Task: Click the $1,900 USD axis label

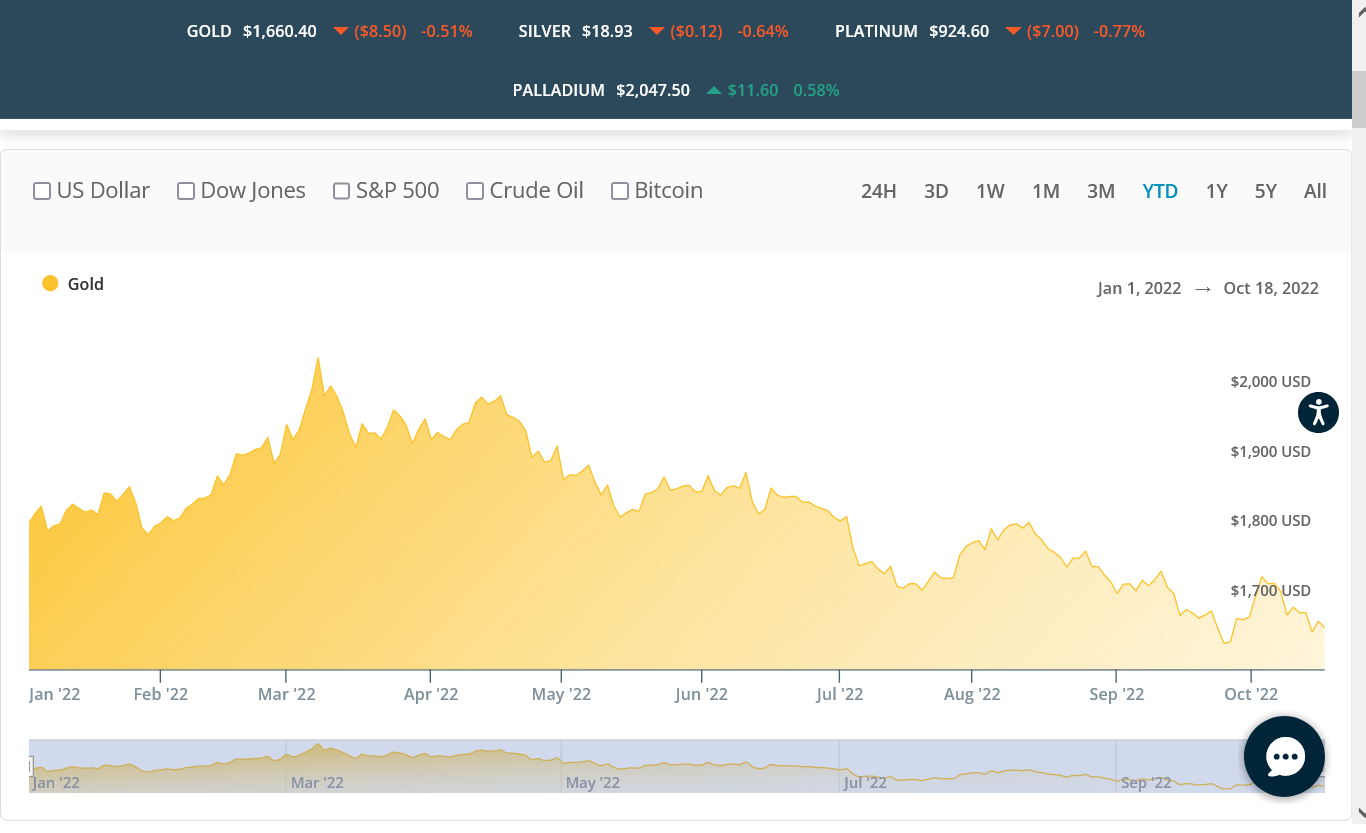Action: pyautogui.click(x=1270, y=451)
